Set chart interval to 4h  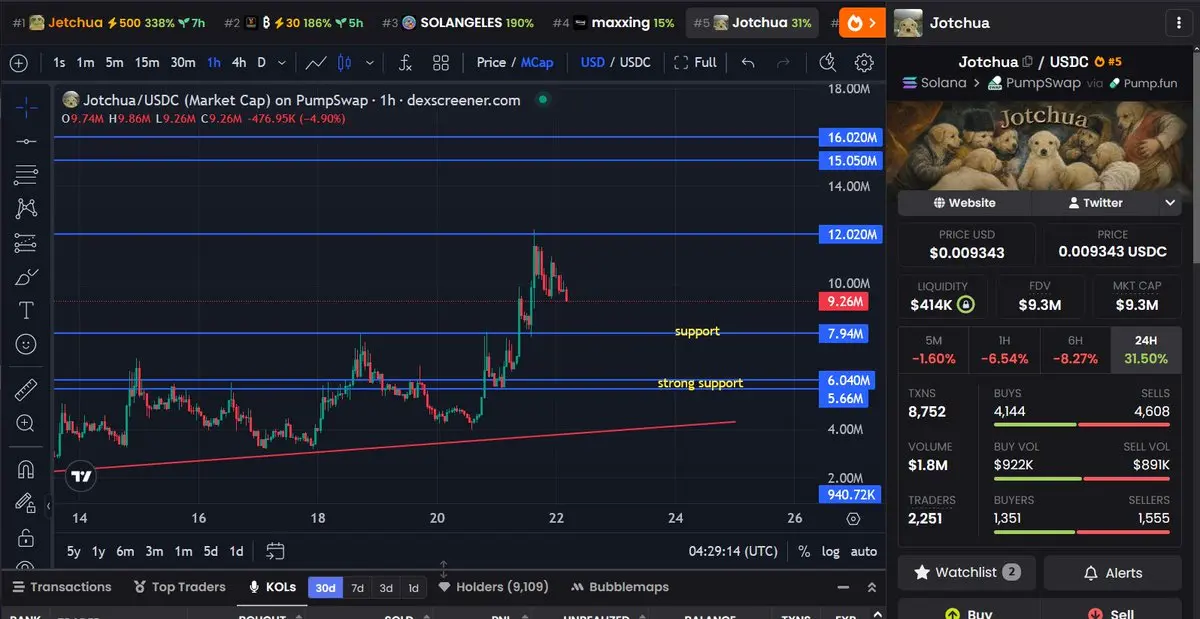coord(239,62)
